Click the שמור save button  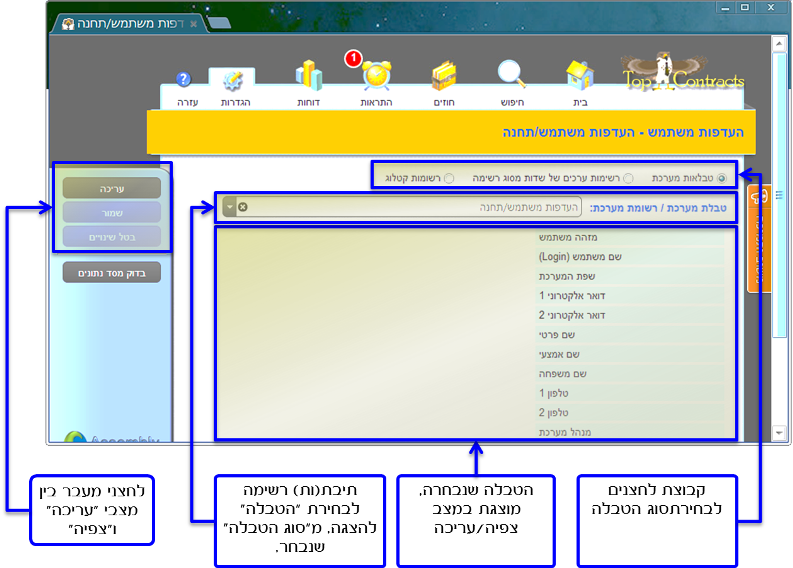(112, 213)
